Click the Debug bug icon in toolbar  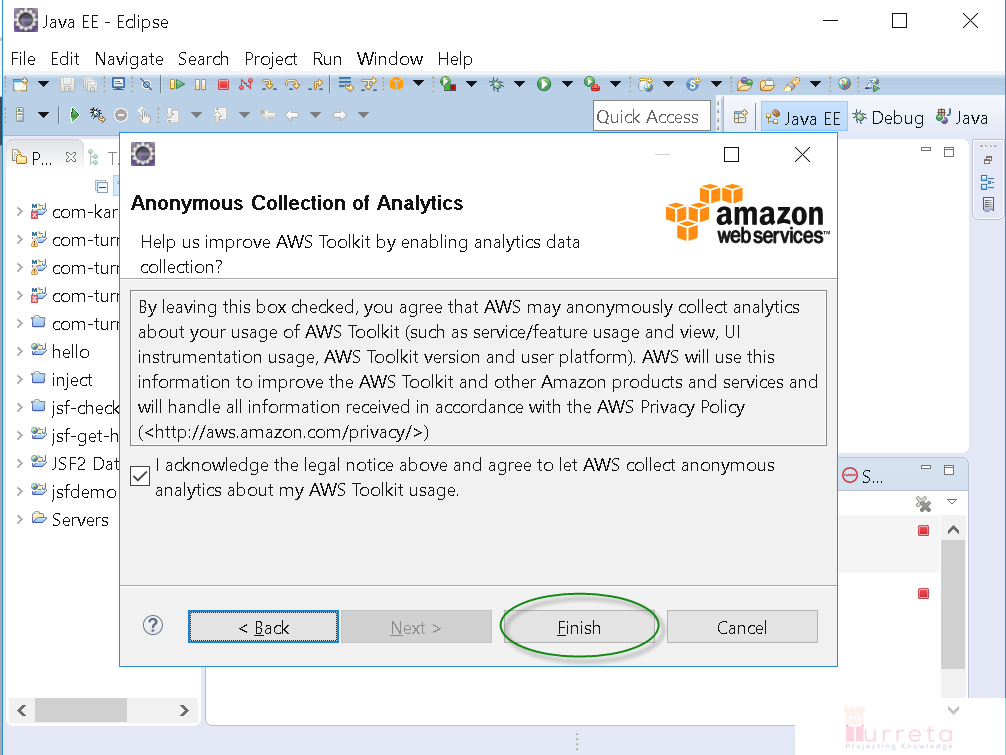point(497,84)
